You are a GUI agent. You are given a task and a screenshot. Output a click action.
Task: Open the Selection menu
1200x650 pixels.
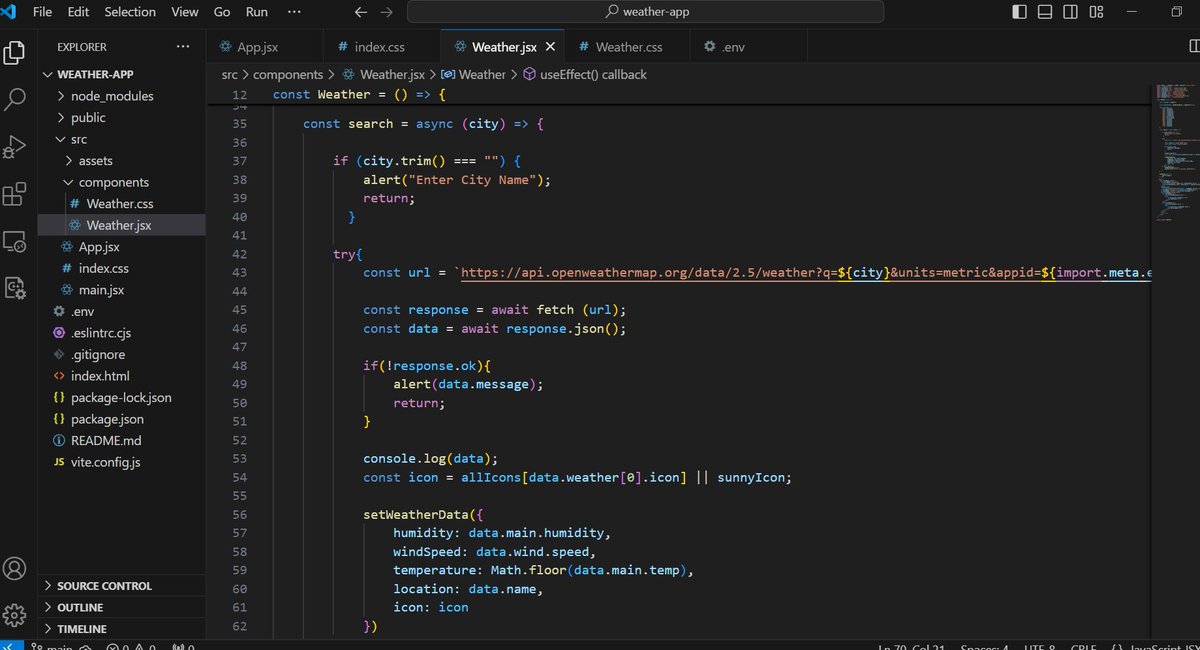tap(130, 12)
